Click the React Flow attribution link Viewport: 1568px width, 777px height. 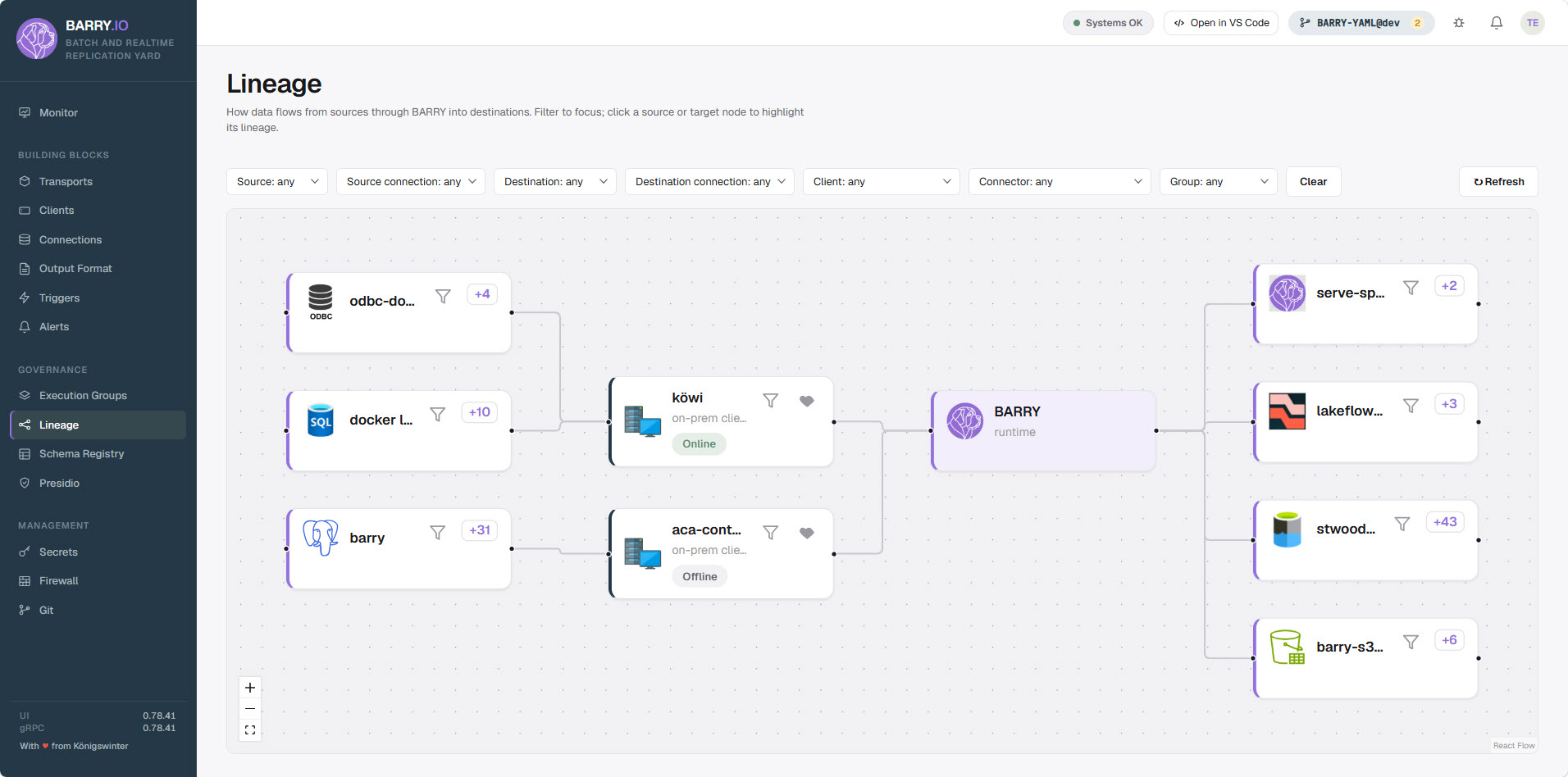click(x=1514, y=746)
